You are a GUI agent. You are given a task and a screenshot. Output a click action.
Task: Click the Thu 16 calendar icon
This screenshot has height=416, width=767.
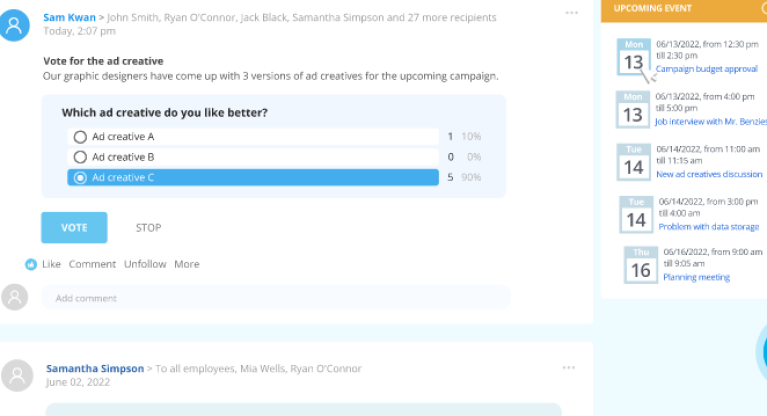[x=641, y=265]
